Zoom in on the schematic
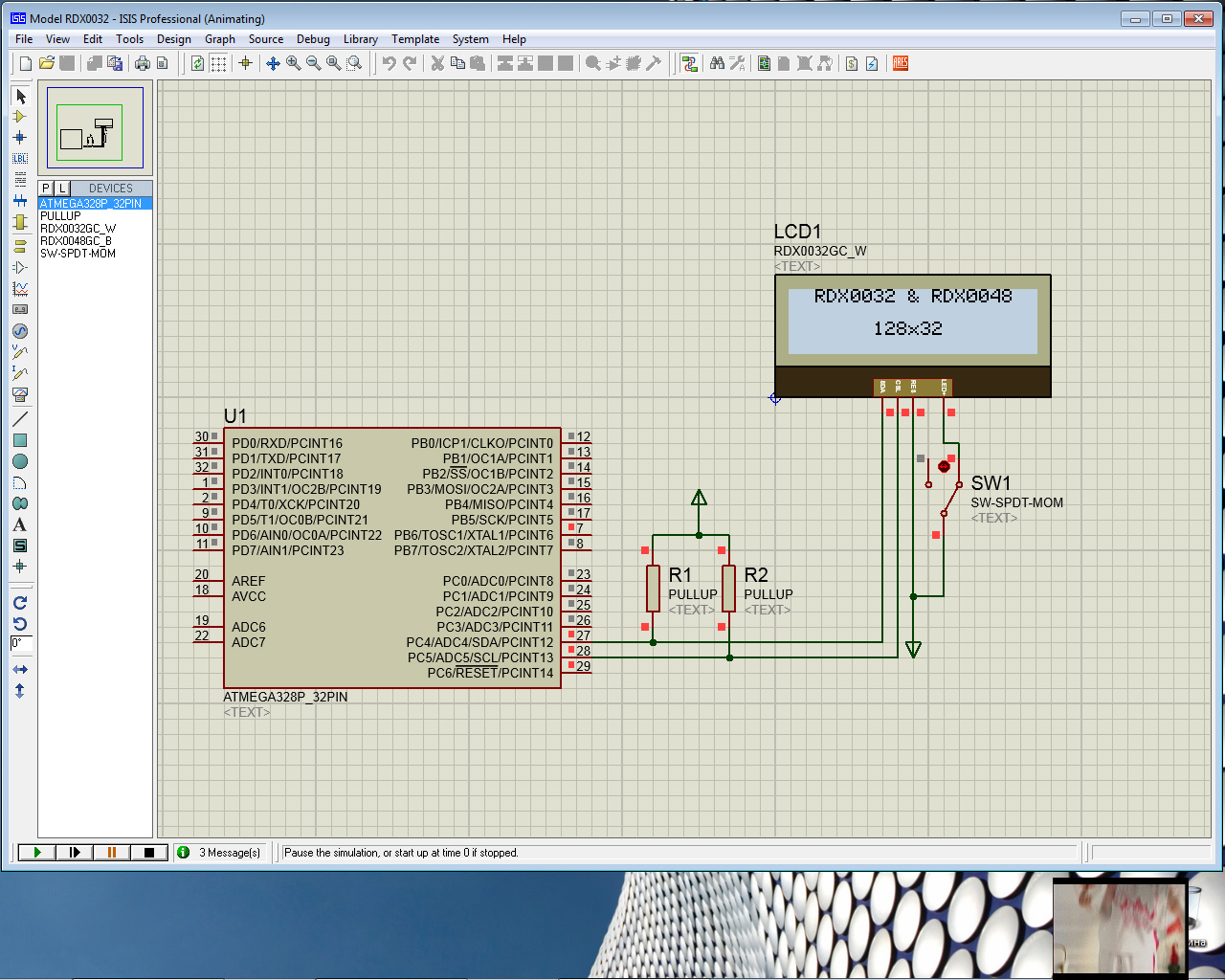 coord(293,63)
